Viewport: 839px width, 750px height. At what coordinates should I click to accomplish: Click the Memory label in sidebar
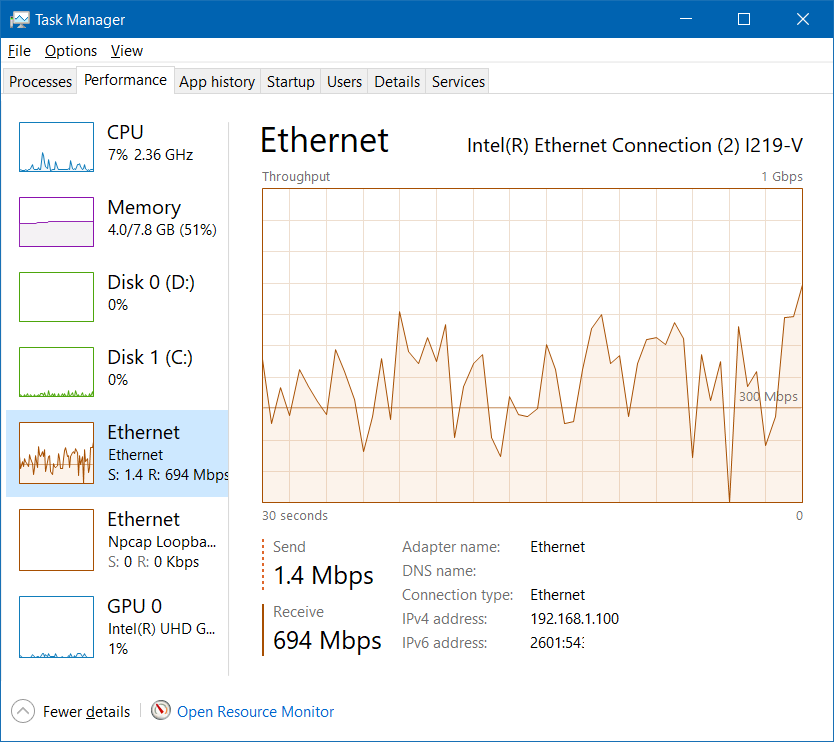(144, 208)
